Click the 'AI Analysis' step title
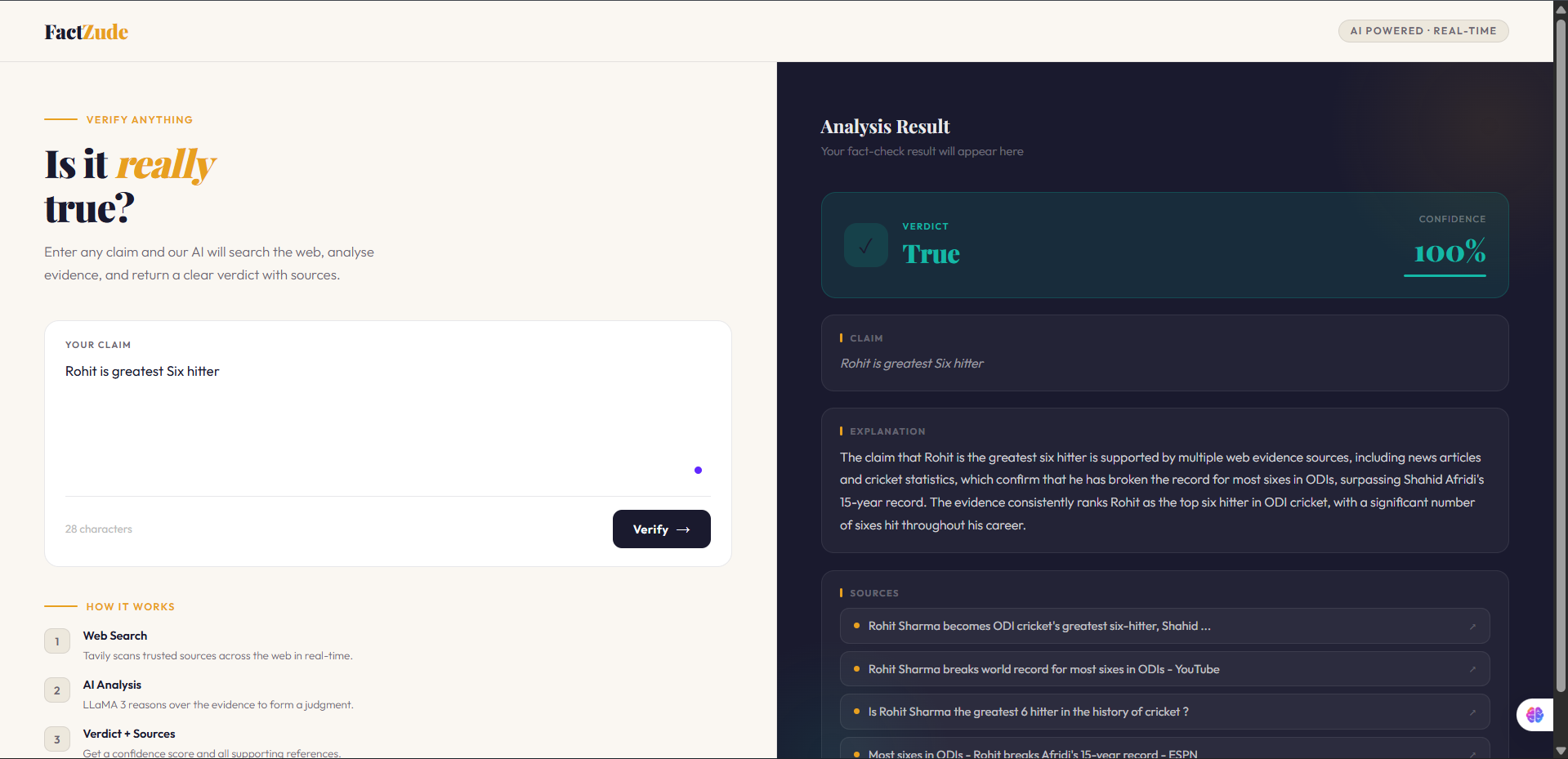Viewport: 1568px width, 759px height. [112, 685]
